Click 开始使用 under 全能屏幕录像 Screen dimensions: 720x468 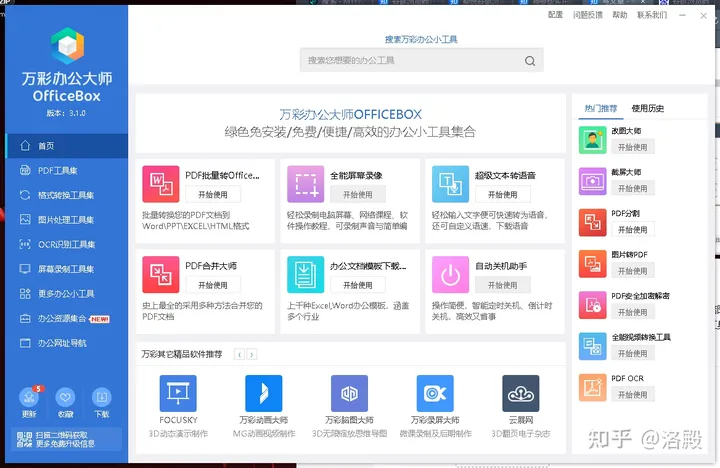[358, 195]
